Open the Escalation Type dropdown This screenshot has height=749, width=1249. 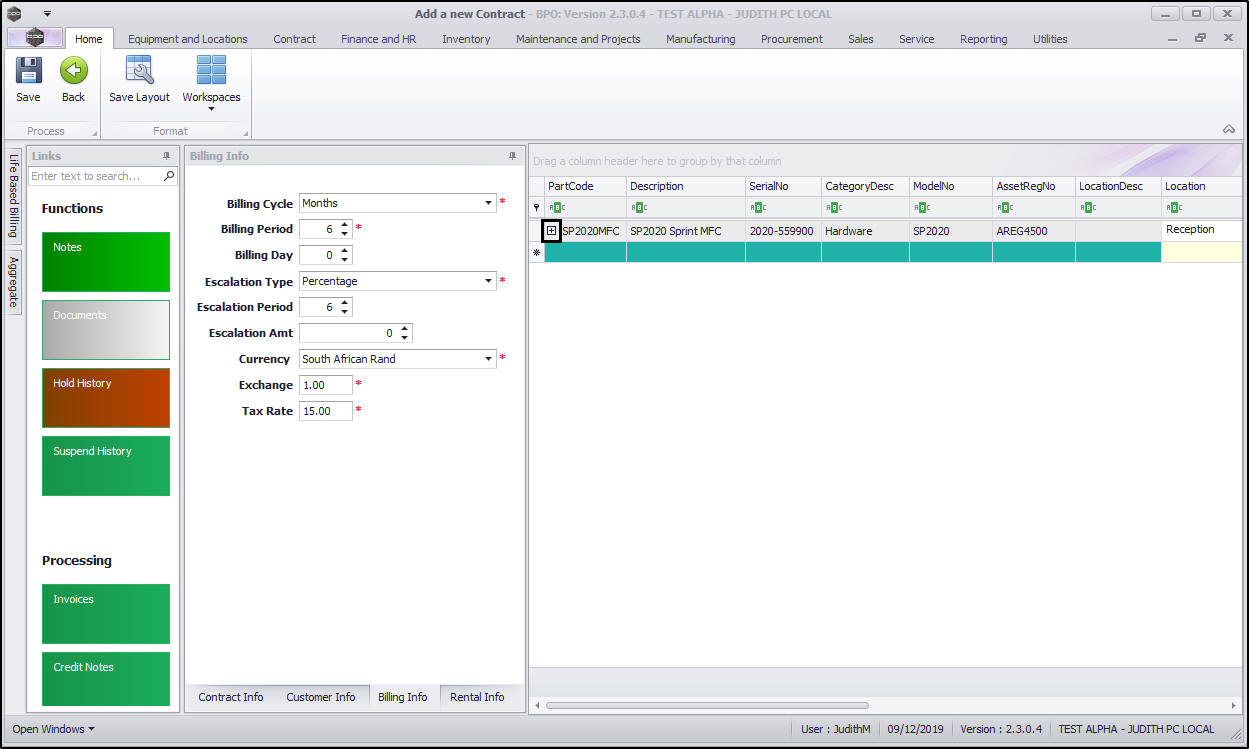(x=488, y=281)
